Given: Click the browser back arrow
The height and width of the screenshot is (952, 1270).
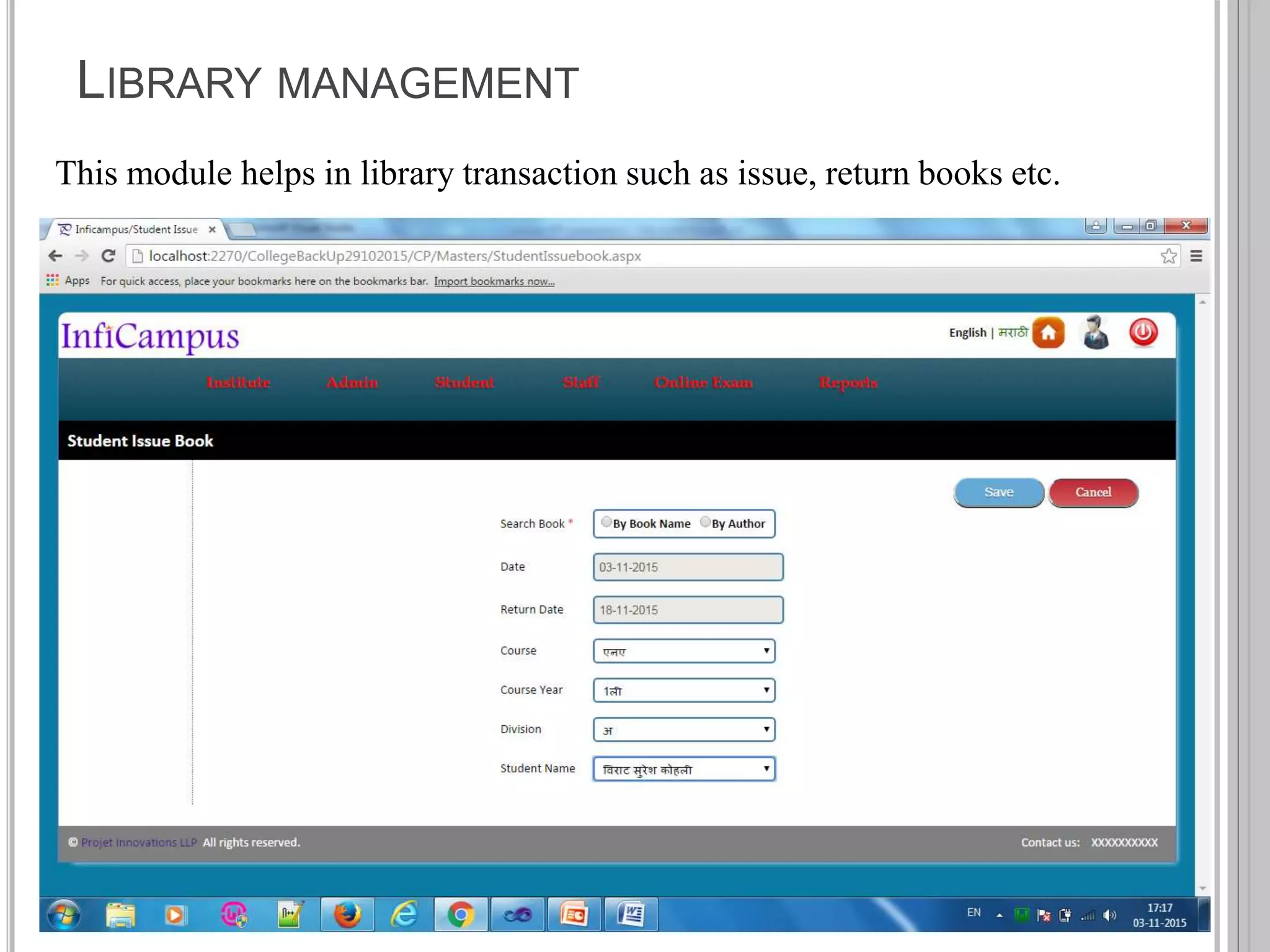Looking at the screenshot, I should tap(55, 255).
